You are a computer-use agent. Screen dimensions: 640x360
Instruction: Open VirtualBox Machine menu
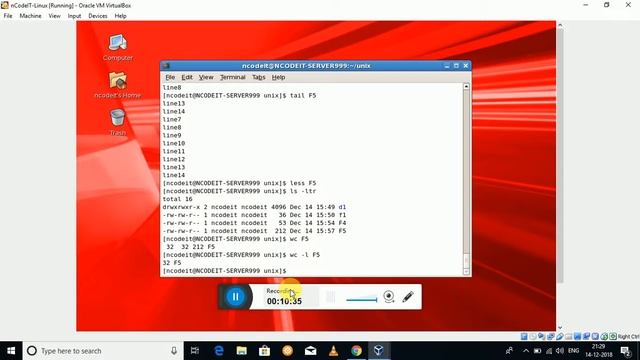pyautogui.click(x=30, y=16)
